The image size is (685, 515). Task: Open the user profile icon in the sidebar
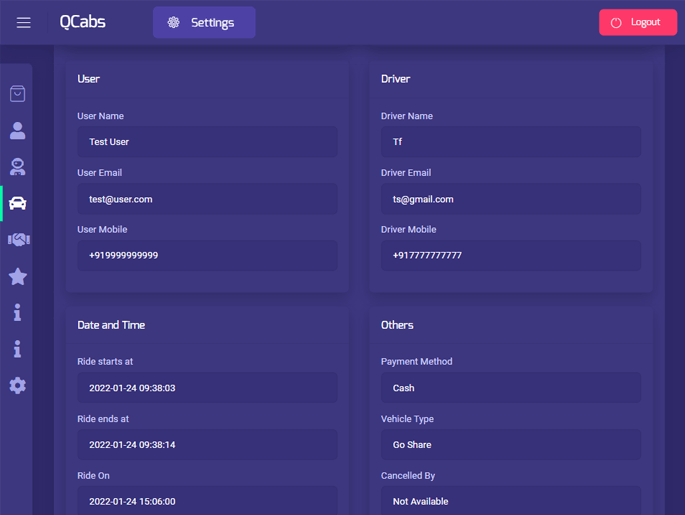click(18, 131)
